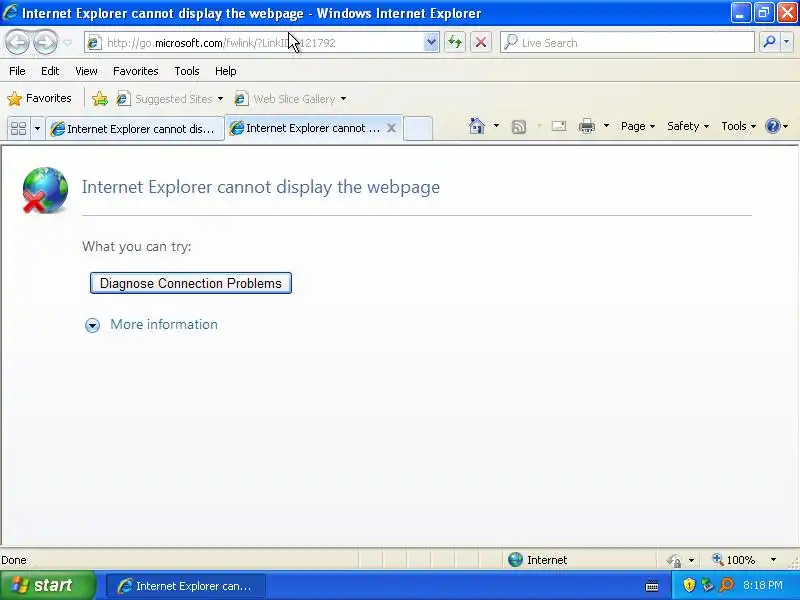The width and height of the screenshot is (800, 600).
Task: Print the page with printer icon
Action: coord(587,126)
